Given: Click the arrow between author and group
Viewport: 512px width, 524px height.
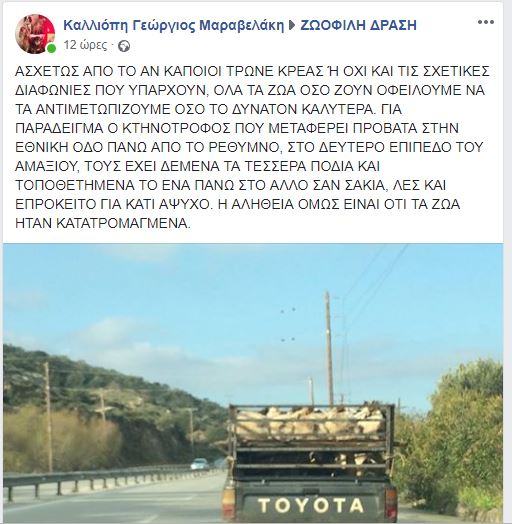Looking at the screenshot, I should 292,25.
